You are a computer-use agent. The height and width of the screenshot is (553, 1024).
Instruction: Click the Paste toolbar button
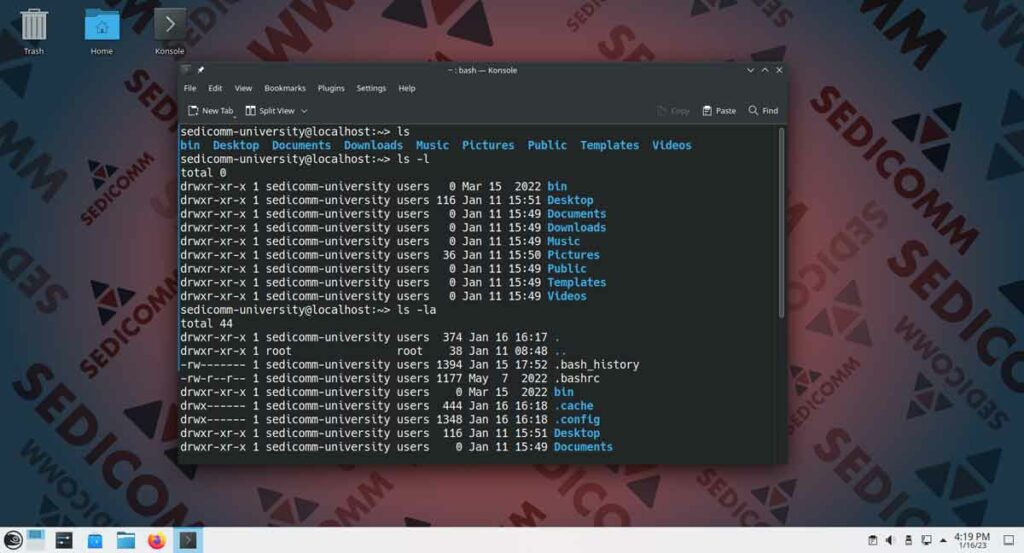point(718,111)
